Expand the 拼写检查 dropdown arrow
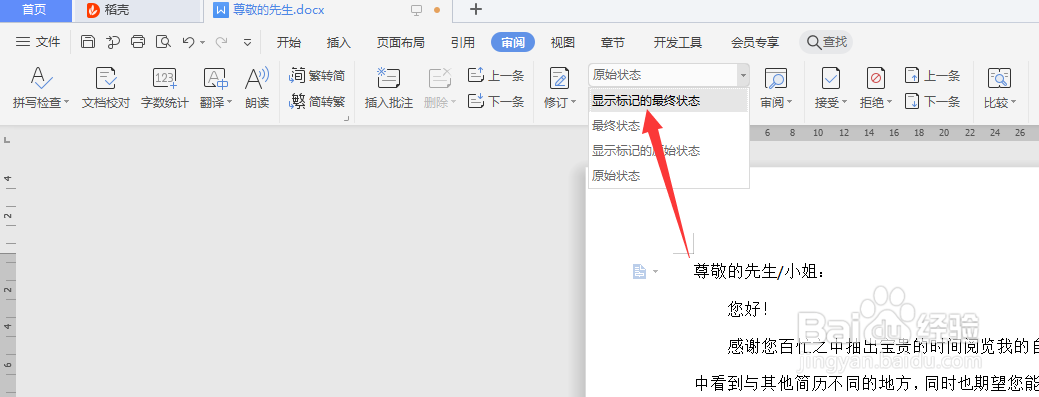This screenshot has width=1039, height=397. pos(66,103)
